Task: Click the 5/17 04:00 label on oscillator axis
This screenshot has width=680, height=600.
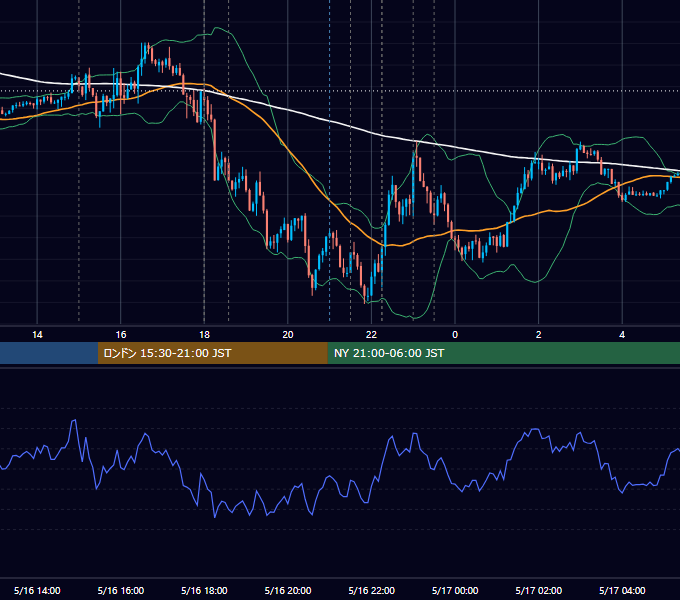Action: 622,590
